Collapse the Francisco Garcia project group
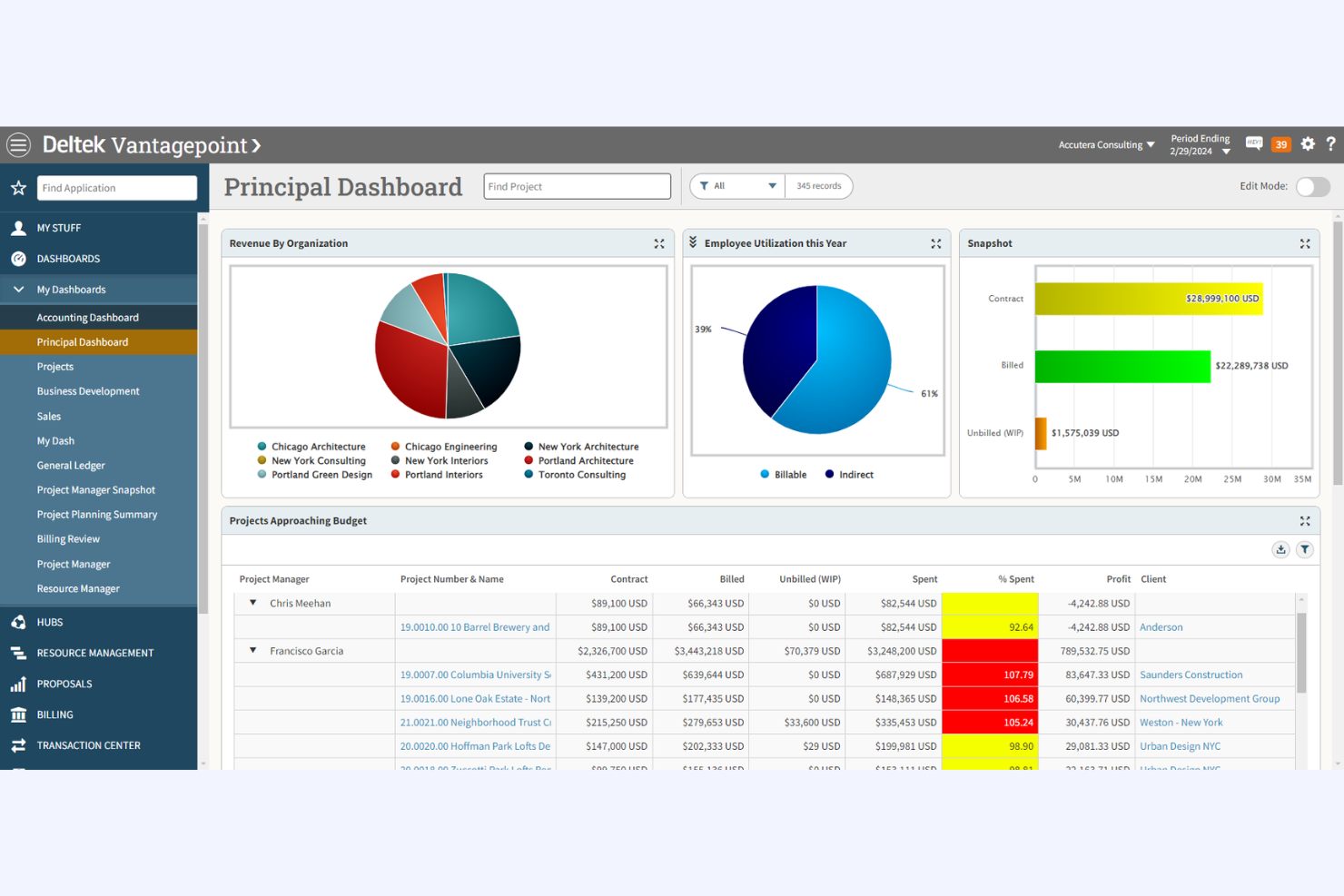 pyautogui.click(x=252, y=650)
